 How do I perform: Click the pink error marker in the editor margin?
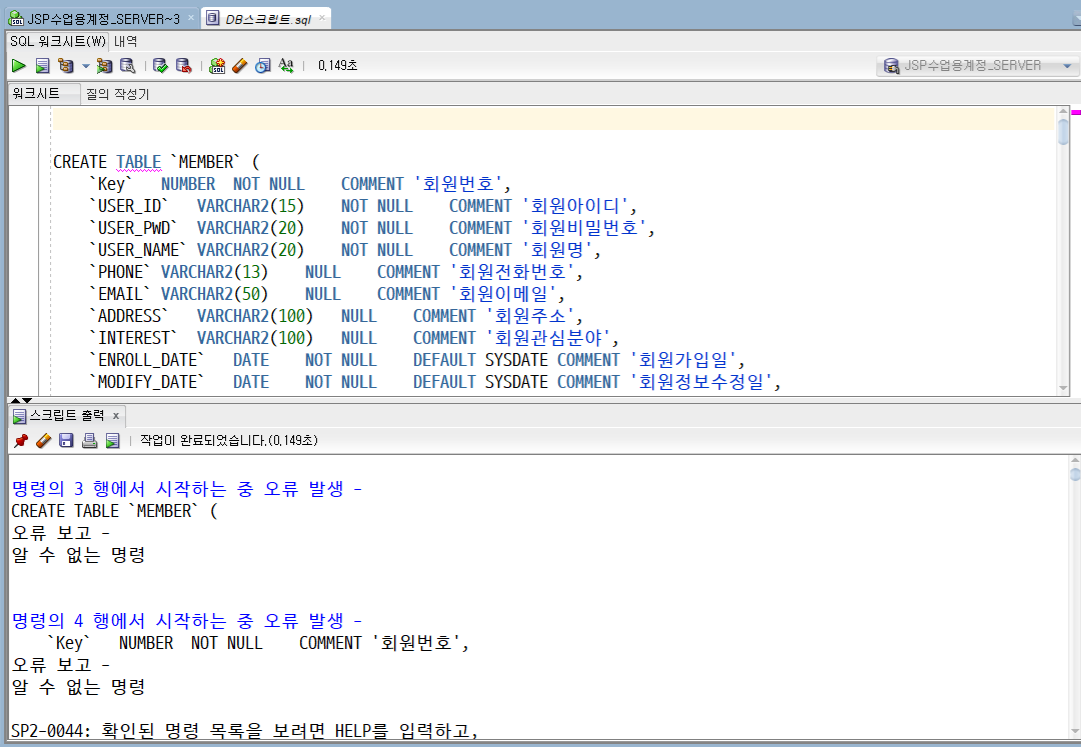coord(1075,112)
